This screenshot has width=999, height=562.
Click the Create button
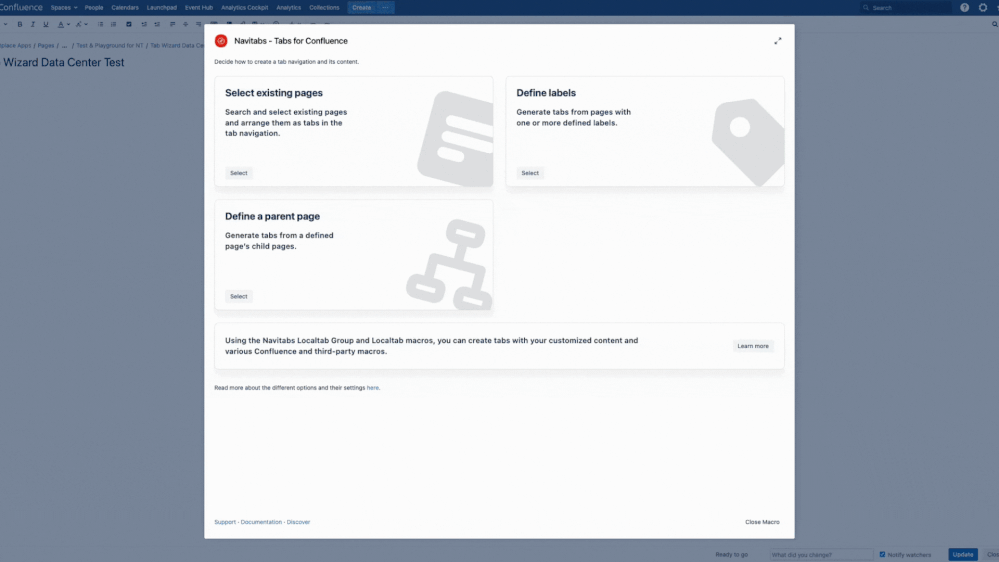click(x=361, y=8)
